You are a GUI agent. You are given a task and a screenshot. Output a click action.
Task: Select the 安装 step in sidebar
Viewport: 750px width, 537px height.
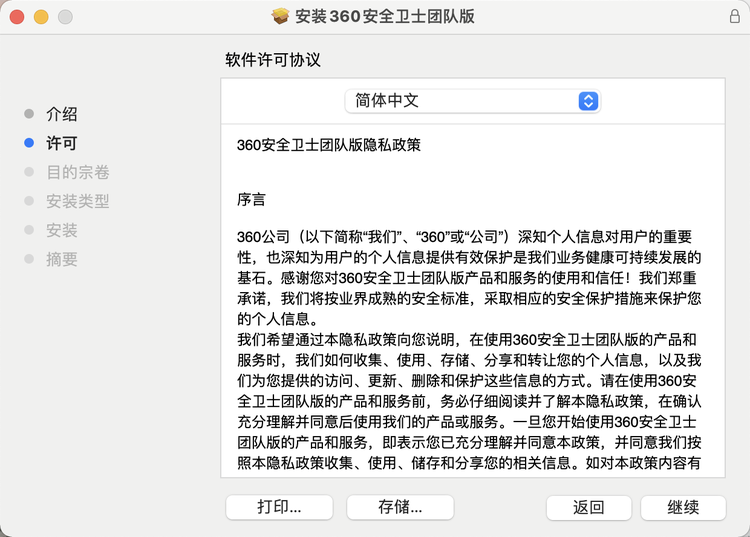click(x=61, y=230)
